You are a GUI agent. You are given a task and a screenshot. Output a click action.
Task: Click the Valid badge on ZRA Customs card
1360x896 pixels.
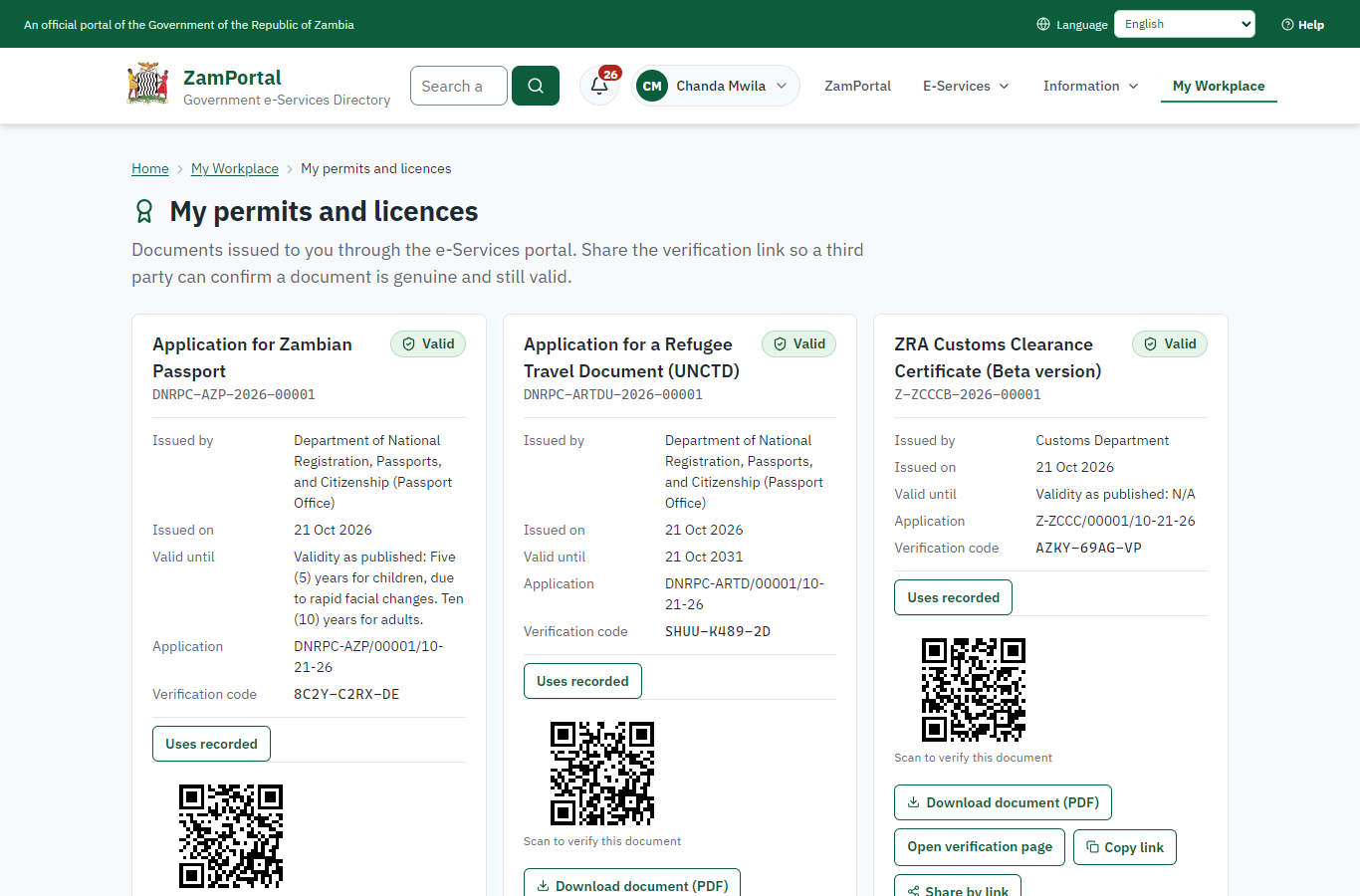1170,343
